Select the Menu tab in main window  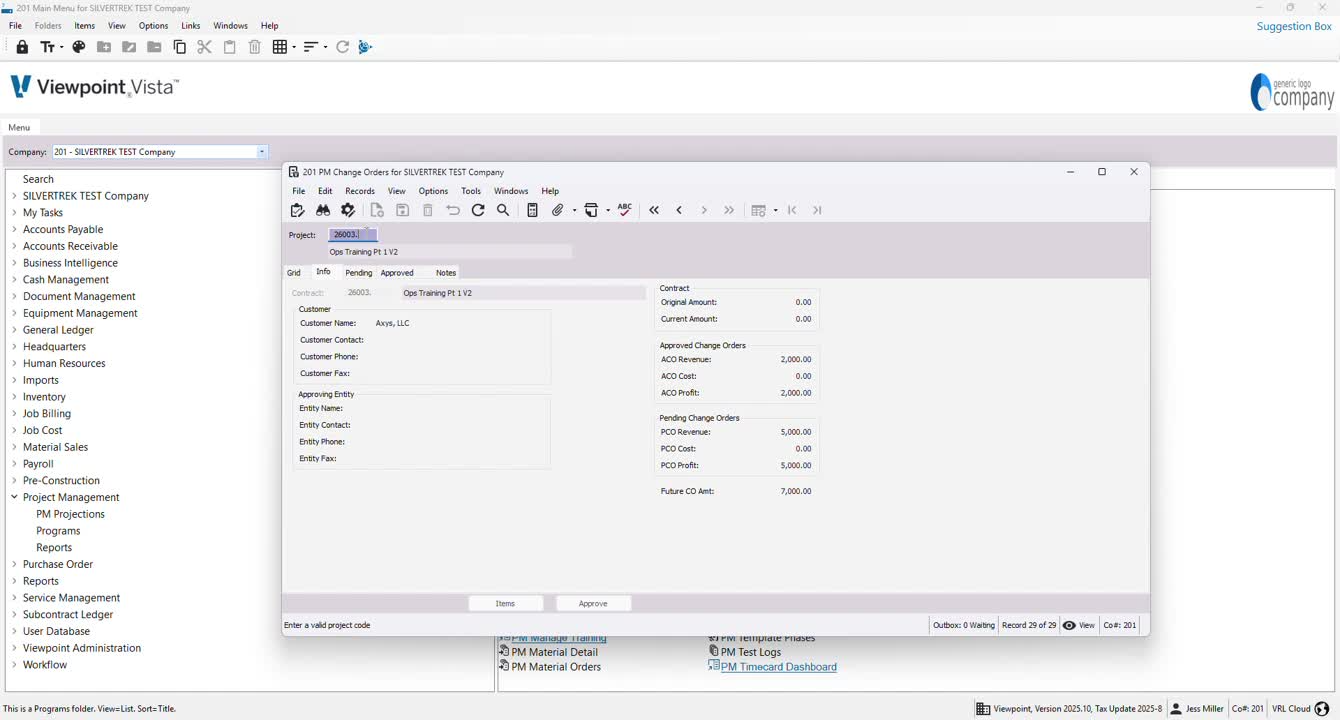(x=19, y=127)
